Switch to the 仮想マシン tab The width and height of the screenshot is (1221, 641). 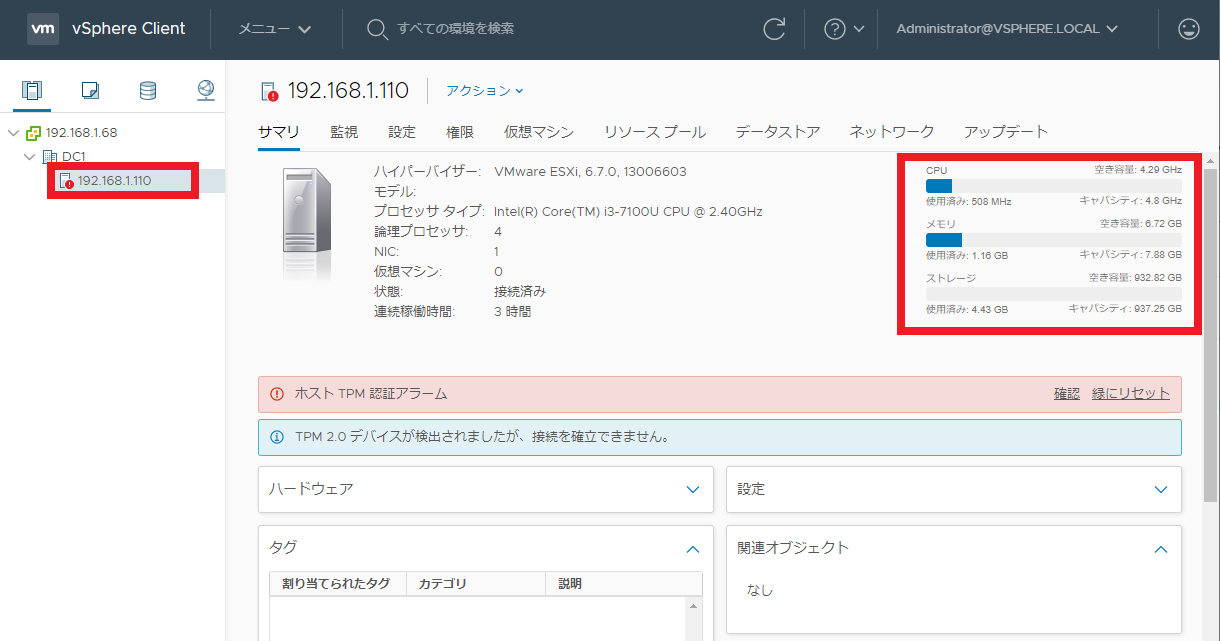pos(539,132)
